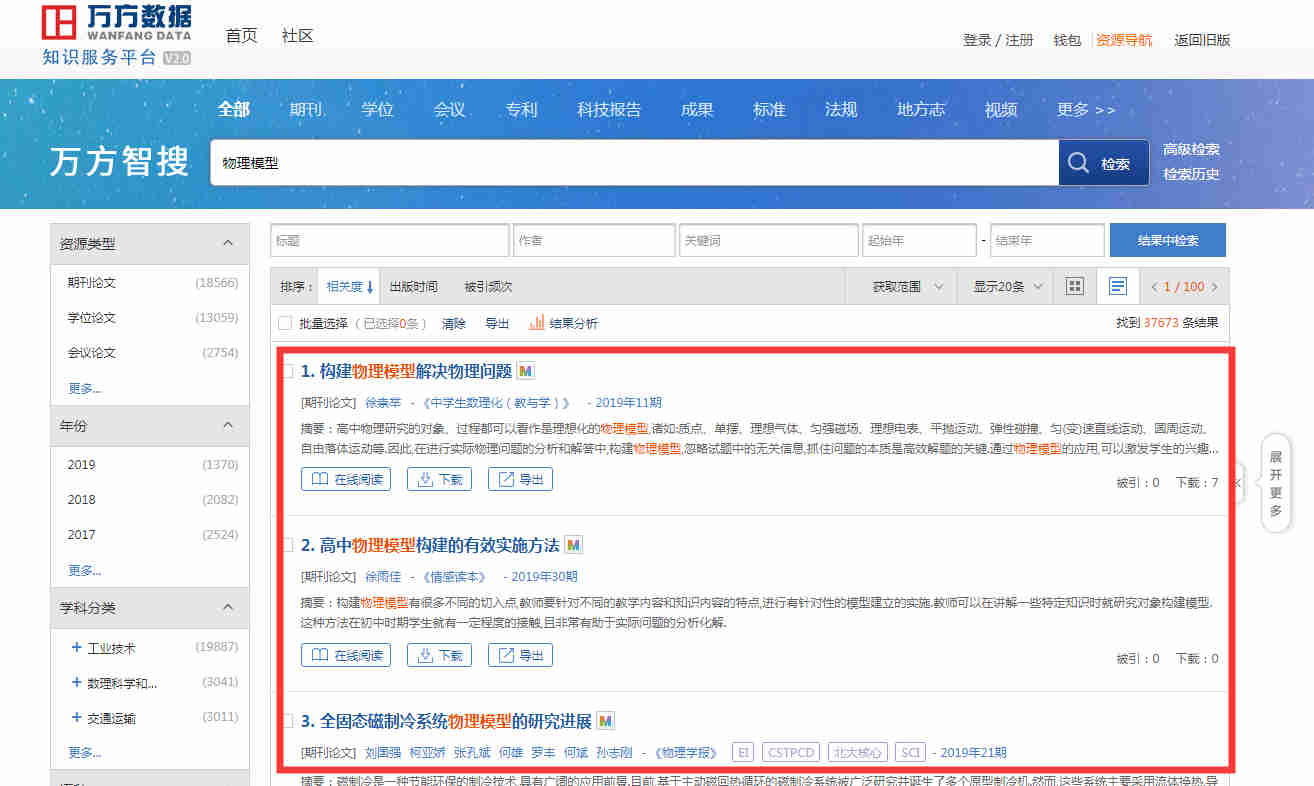
Task: Expand 工业技术 plus icon
Action: pos(76,648)
